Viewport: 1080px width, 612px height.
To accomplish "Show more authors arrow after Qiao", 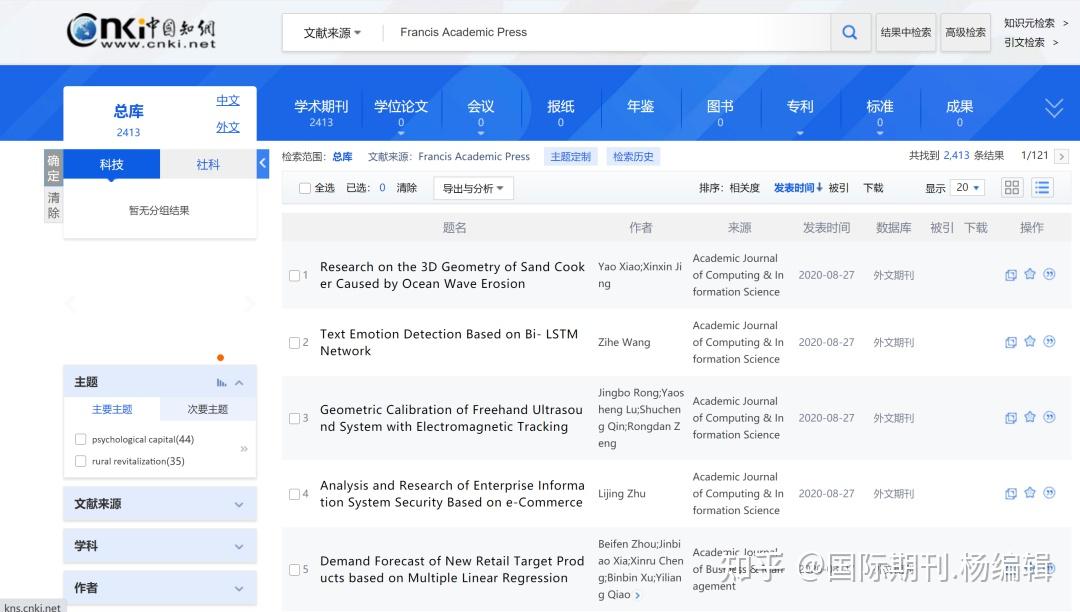I will (638, 595).
